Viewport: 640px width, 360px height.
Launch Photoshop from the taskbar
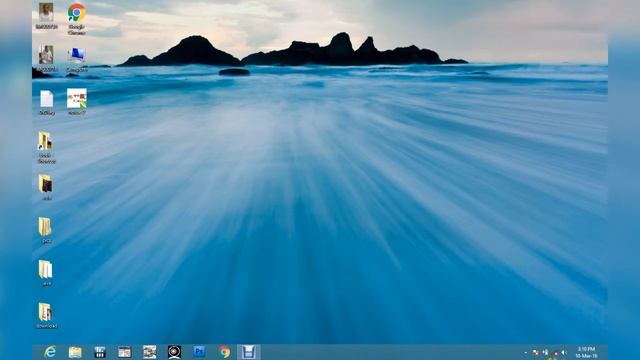[199, 351]
